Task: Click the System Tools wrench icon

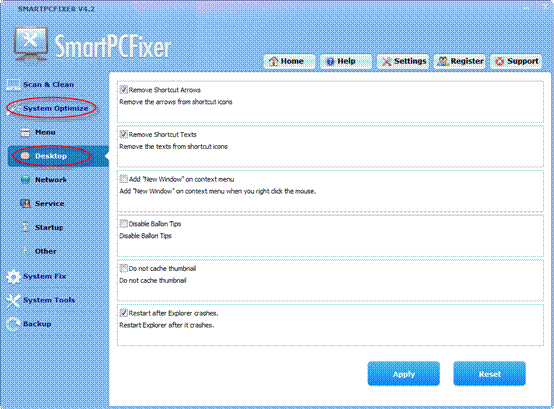Action: tap(13, 301)
